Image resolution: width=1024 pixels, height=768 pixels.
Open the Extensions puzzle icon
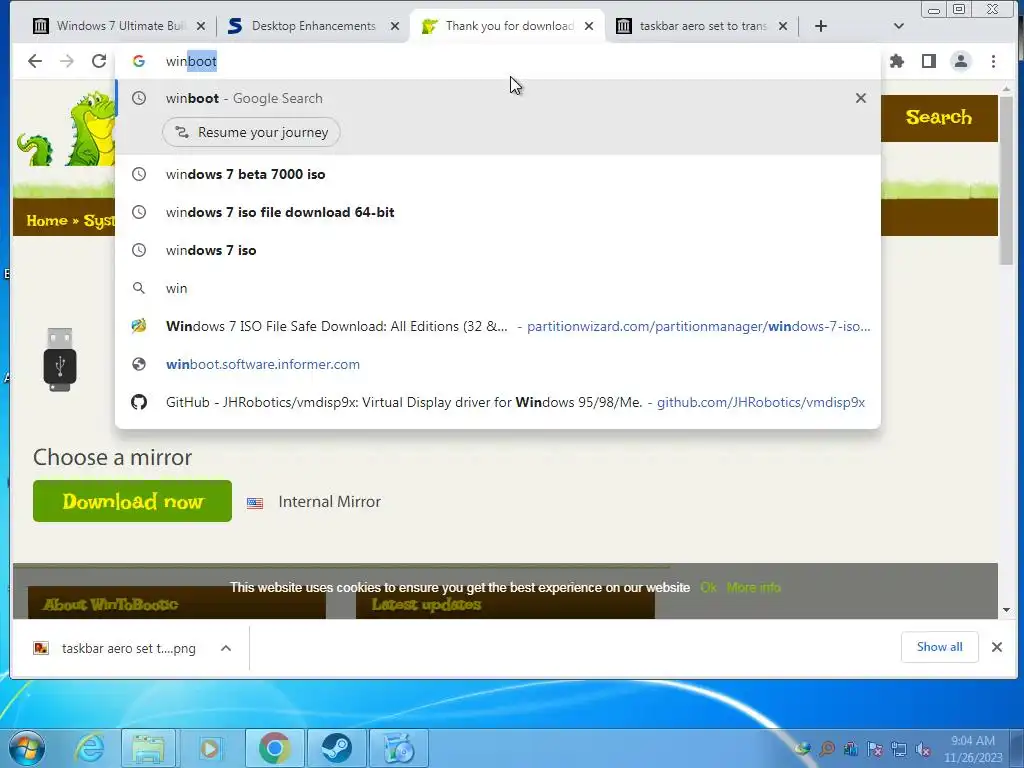click(x=897, y=61)
